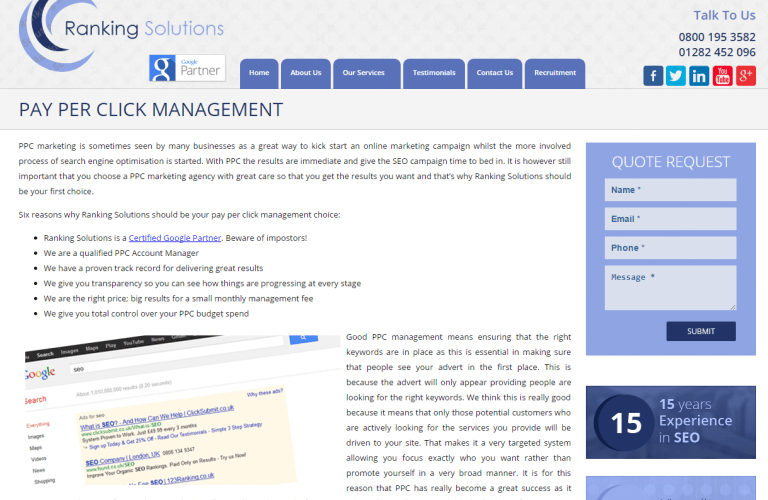Click the 01282 452 096 phone number
Screen dimensions: 768x500
(717, 52)
